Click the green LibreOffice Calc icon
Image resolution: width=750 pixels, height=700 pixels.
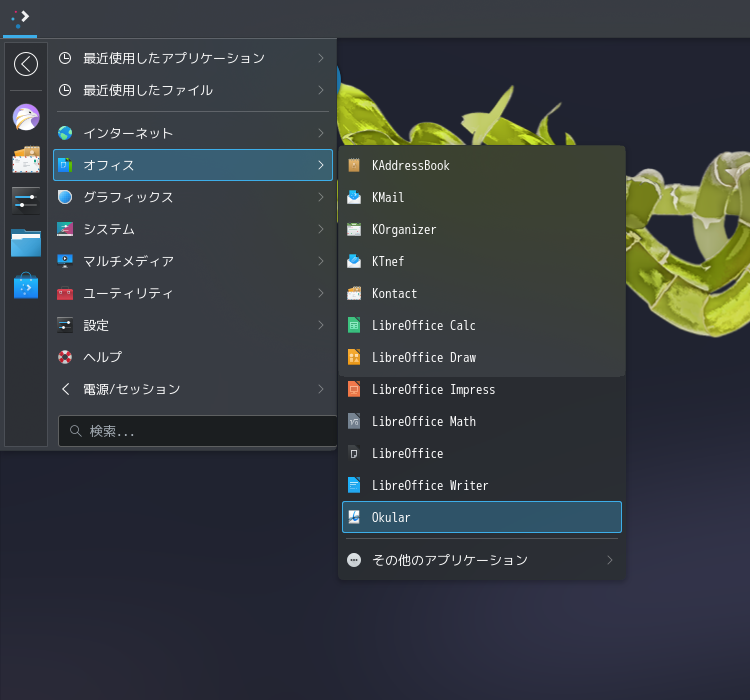tap(354, 325)
